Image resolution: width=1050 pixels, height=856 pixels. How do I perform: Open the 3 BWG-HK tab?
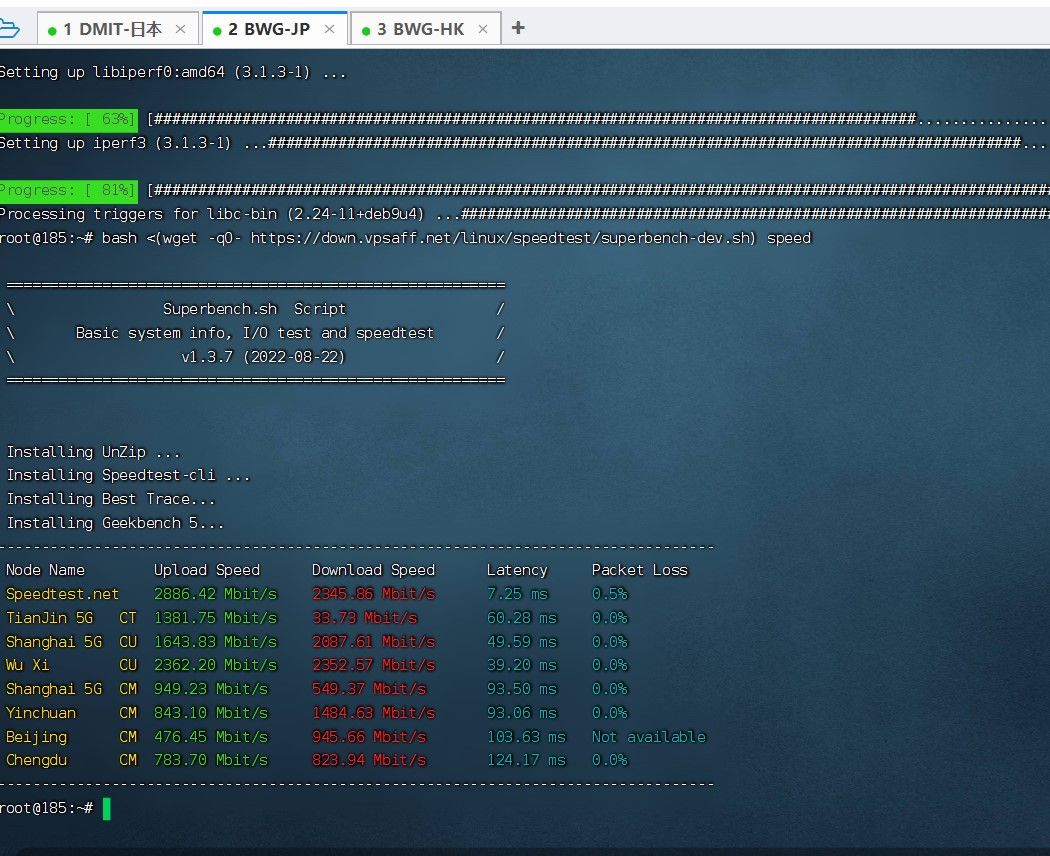(426, 29)
